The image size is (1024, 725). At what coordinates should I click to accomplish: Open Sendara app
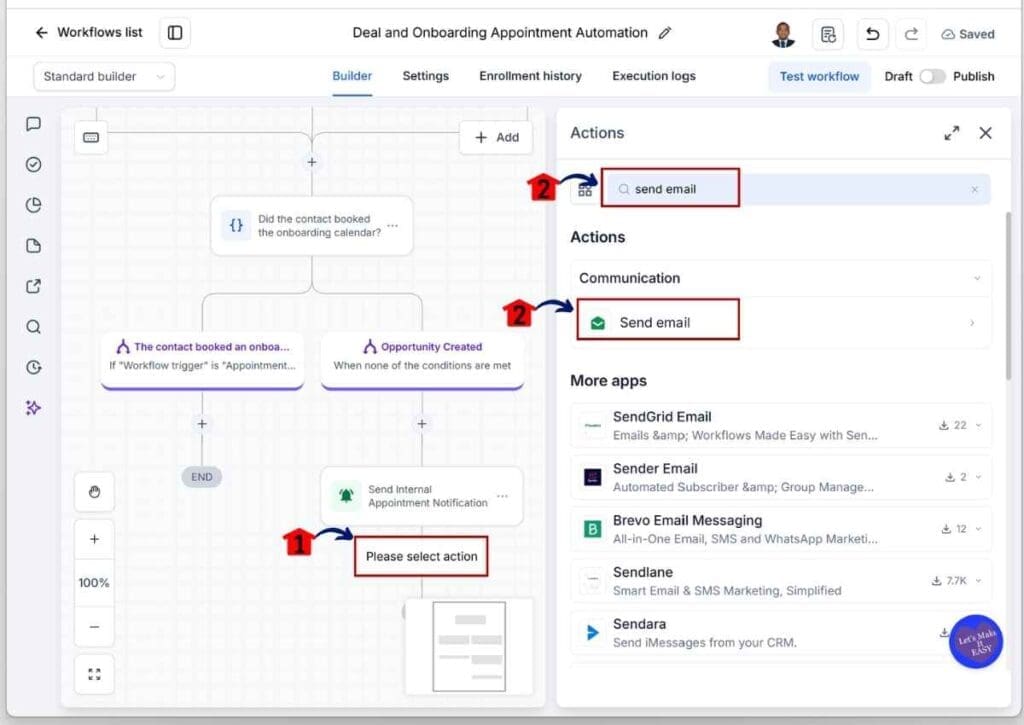[x=781, y=632]
